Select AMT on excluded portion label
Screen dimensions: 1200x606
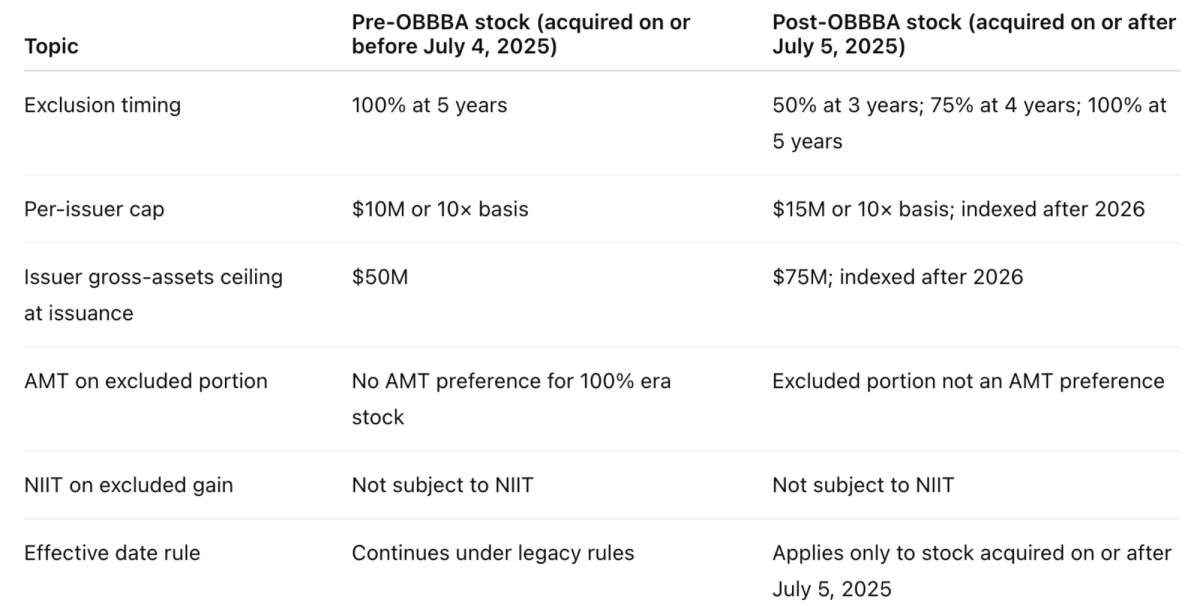(x=146, y=381)
